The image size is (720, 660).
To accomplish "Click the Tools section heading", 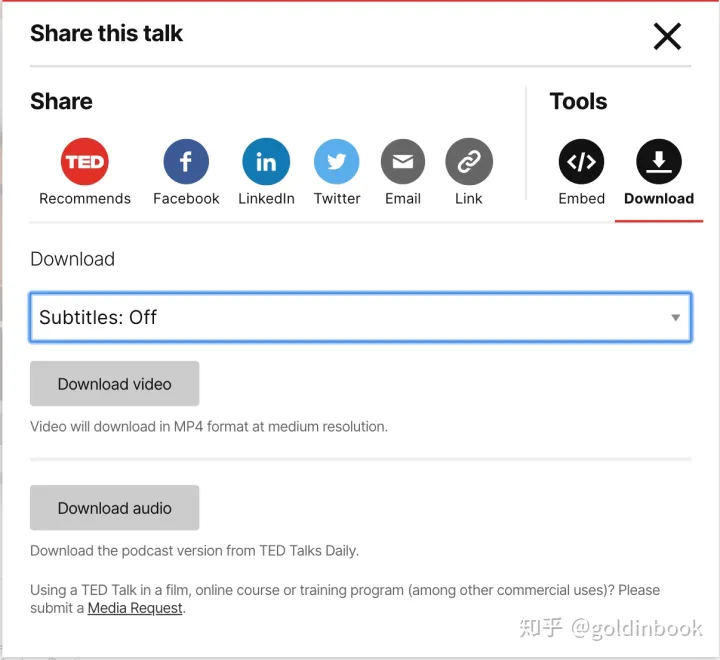I will pos(578,101).
